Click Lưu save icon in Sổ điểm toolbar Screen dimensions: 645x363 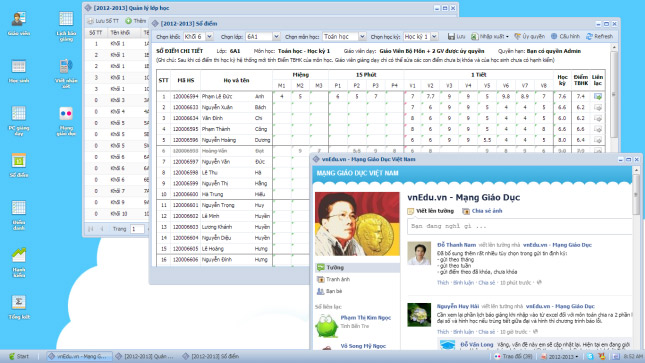(x=456, y=36)
